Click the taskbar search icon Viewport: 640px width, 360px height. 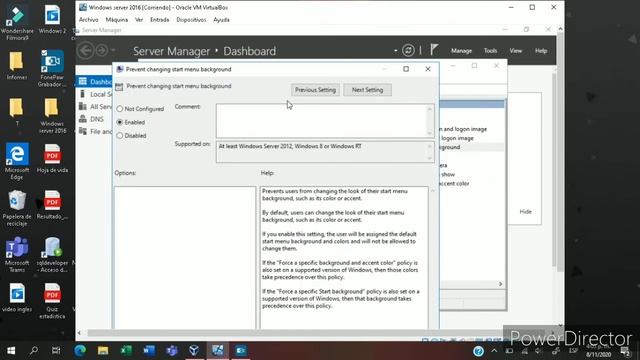tap(34, 351)
